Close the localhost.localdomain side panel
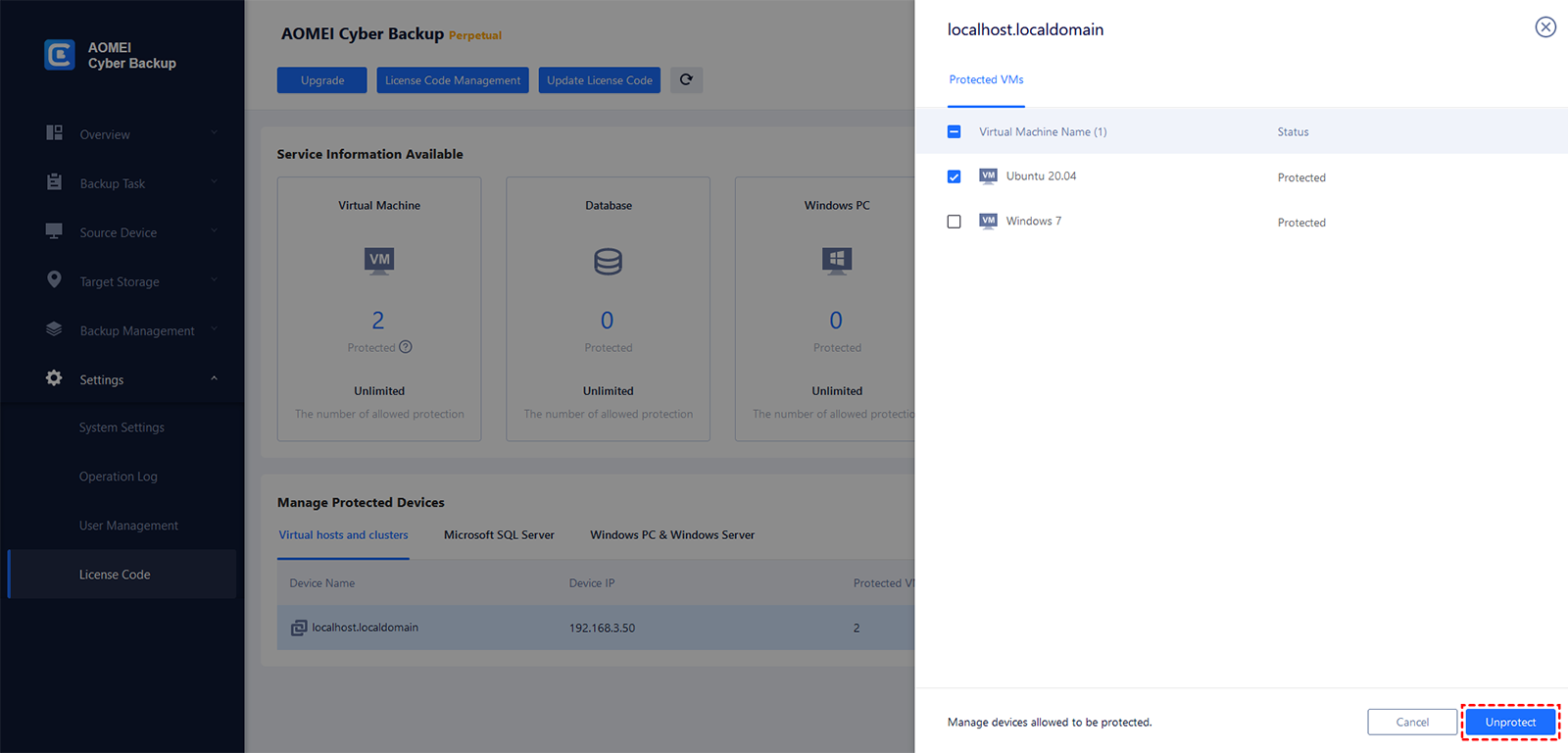1568x753 pixels. [x=1545, y=27]
